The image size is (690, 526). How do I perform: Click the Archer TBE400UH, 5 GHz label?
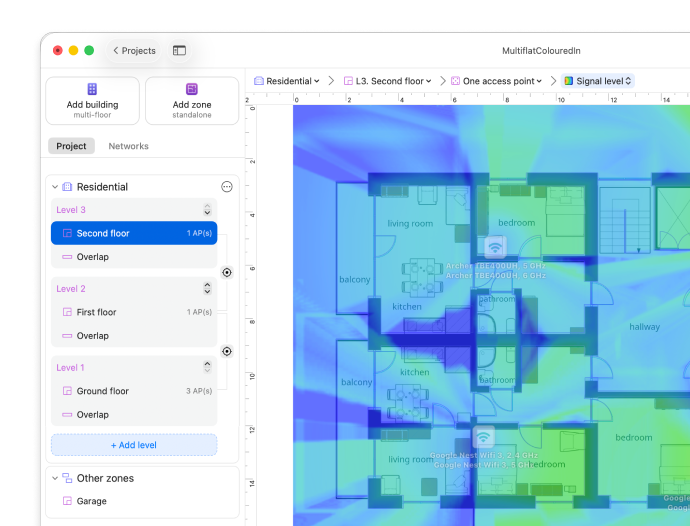(495, 266)
